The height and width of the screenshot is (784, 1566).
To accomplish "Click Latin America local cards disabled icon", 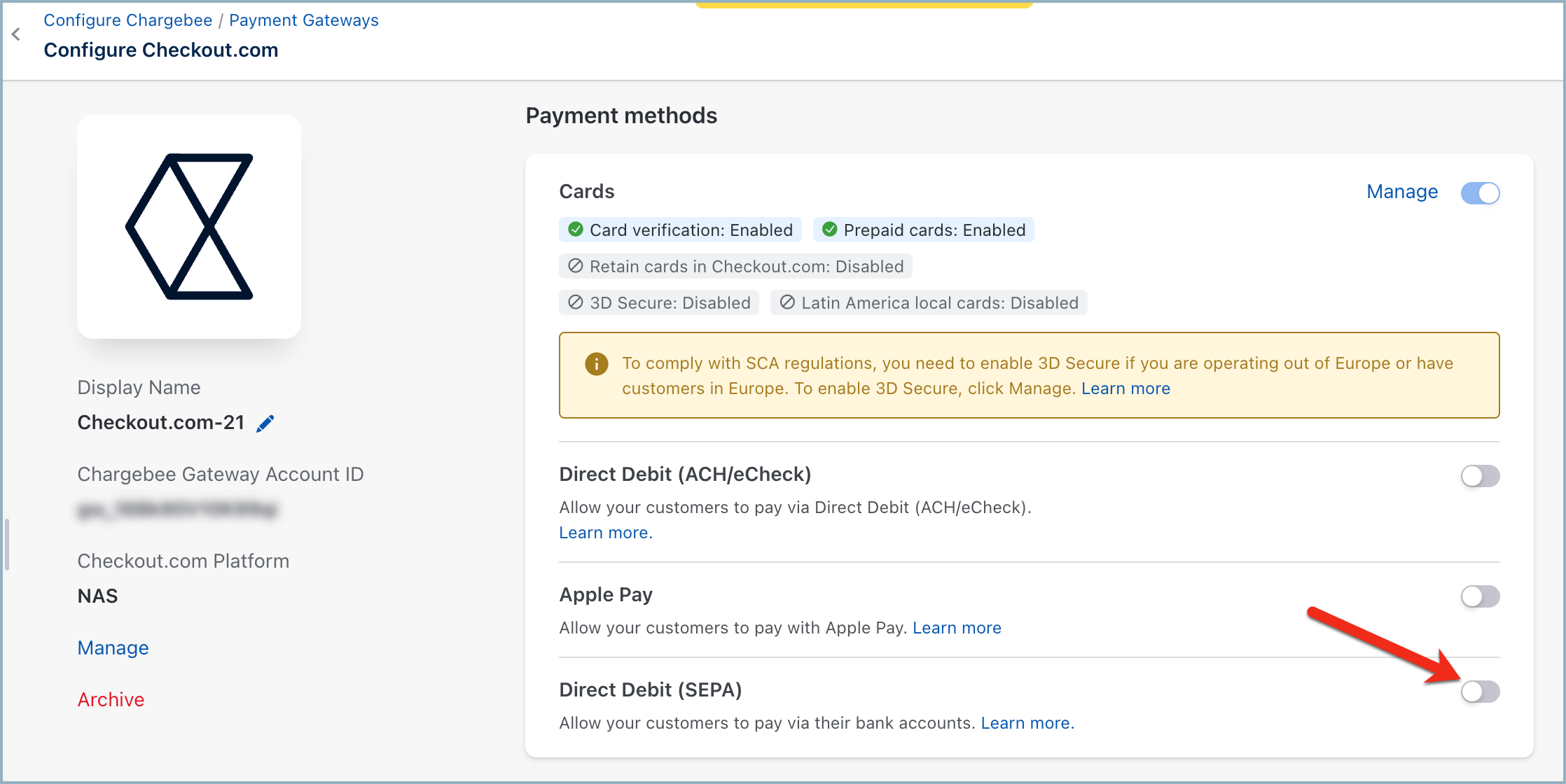I will [787, 302].
